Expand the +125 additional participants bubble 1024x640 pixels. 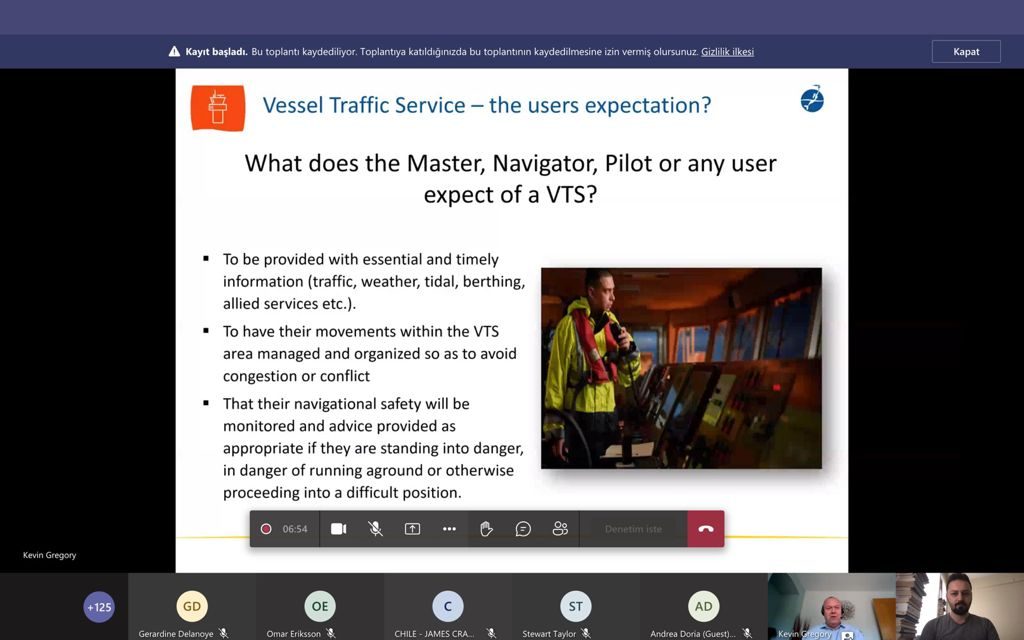point(99,607)
